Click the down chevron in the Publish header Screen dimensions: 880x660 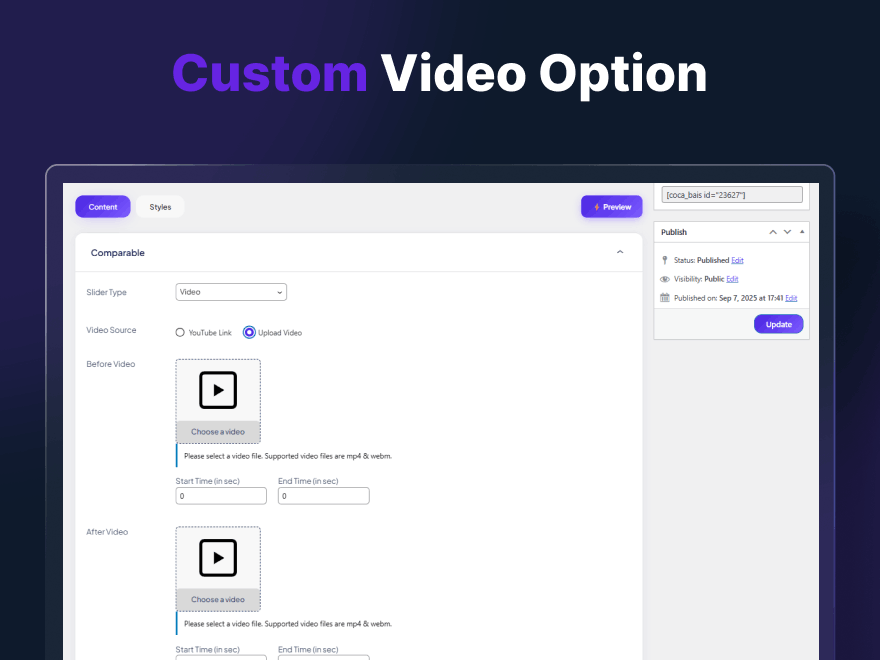(787, 231)
